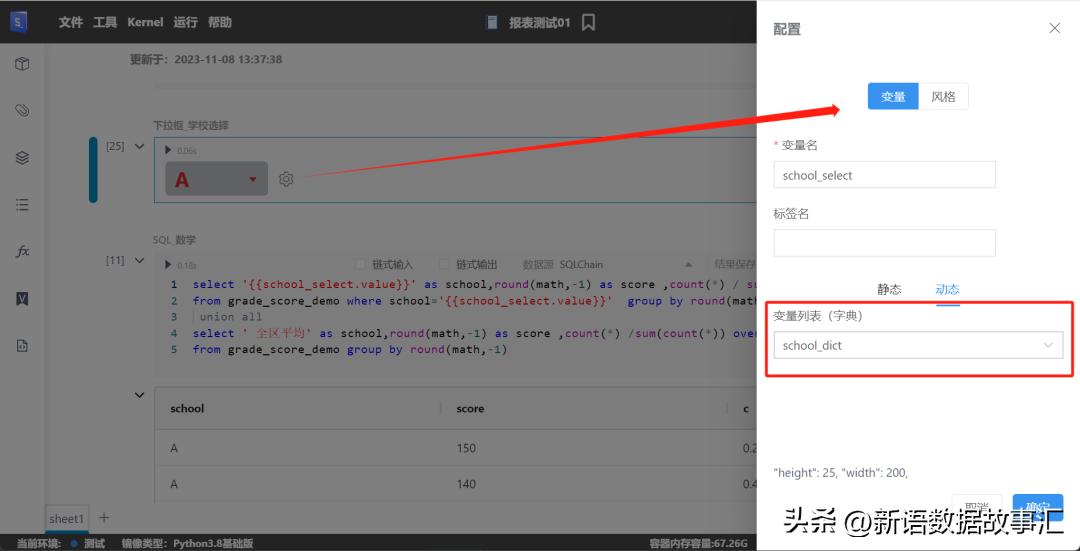Click the 变量列表(字典) label
This screenshot has width=1080, height=551.
[x=818, y=316]
